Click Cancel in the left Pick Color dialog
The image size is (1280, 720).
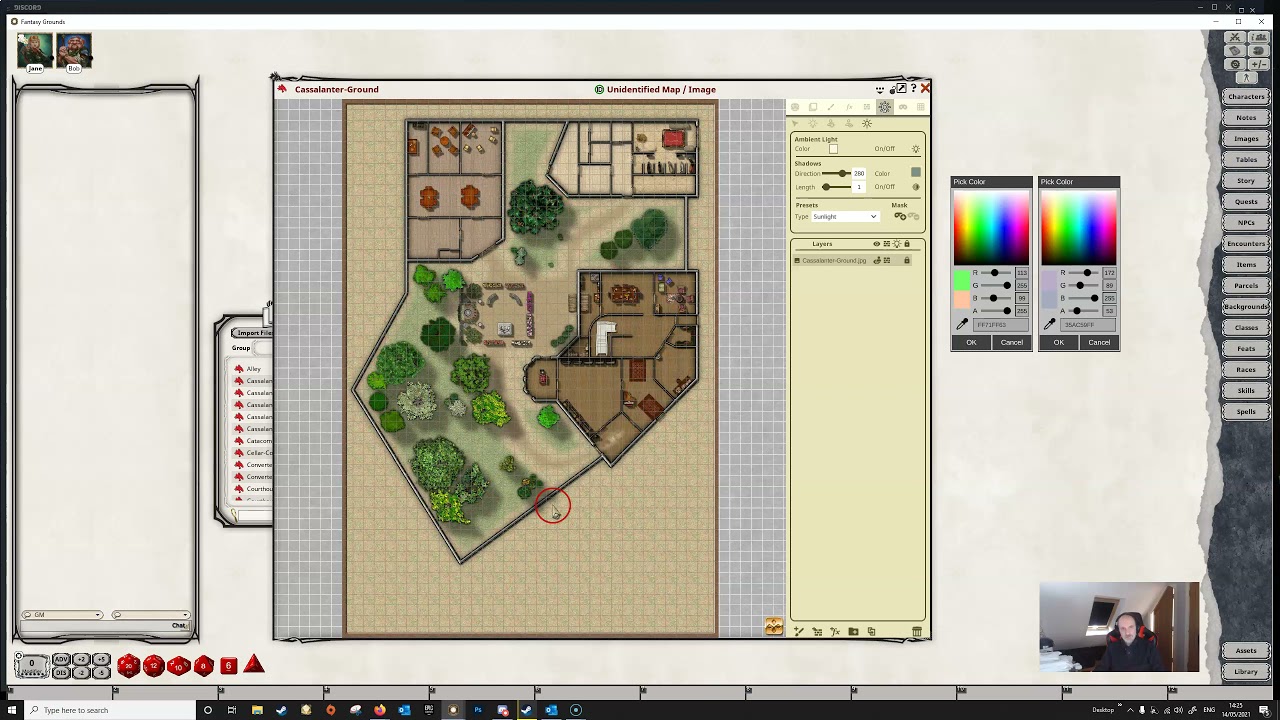(x=1012, y=342)
